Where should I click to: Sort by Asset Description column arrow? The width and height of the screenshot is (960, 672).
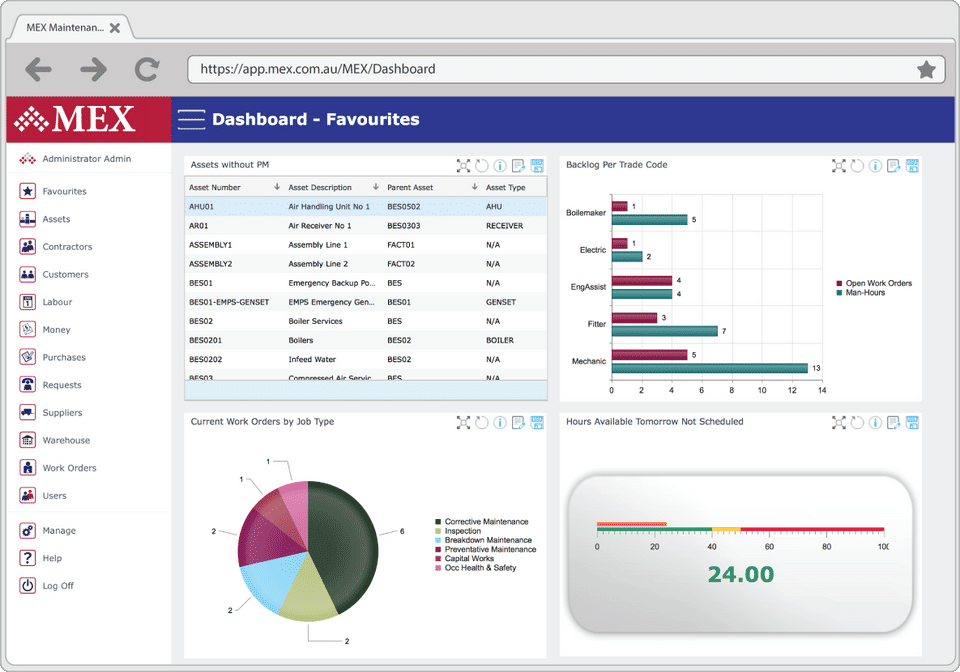(376, 187)
